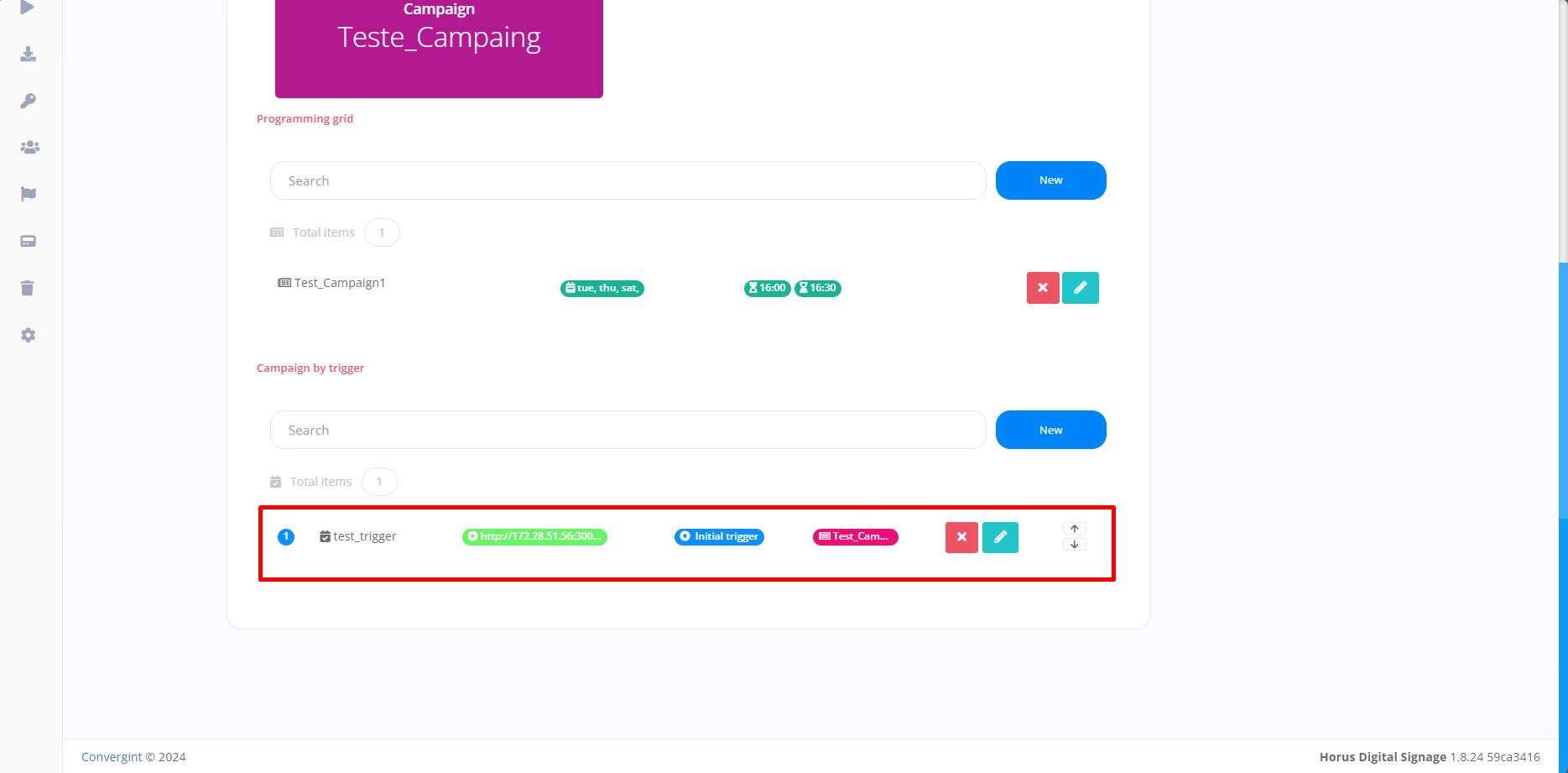Image resolution: width=1568 pixels, height=773 pixels.
Task: Open the users group sidebar icon
Action: point(29,148)
